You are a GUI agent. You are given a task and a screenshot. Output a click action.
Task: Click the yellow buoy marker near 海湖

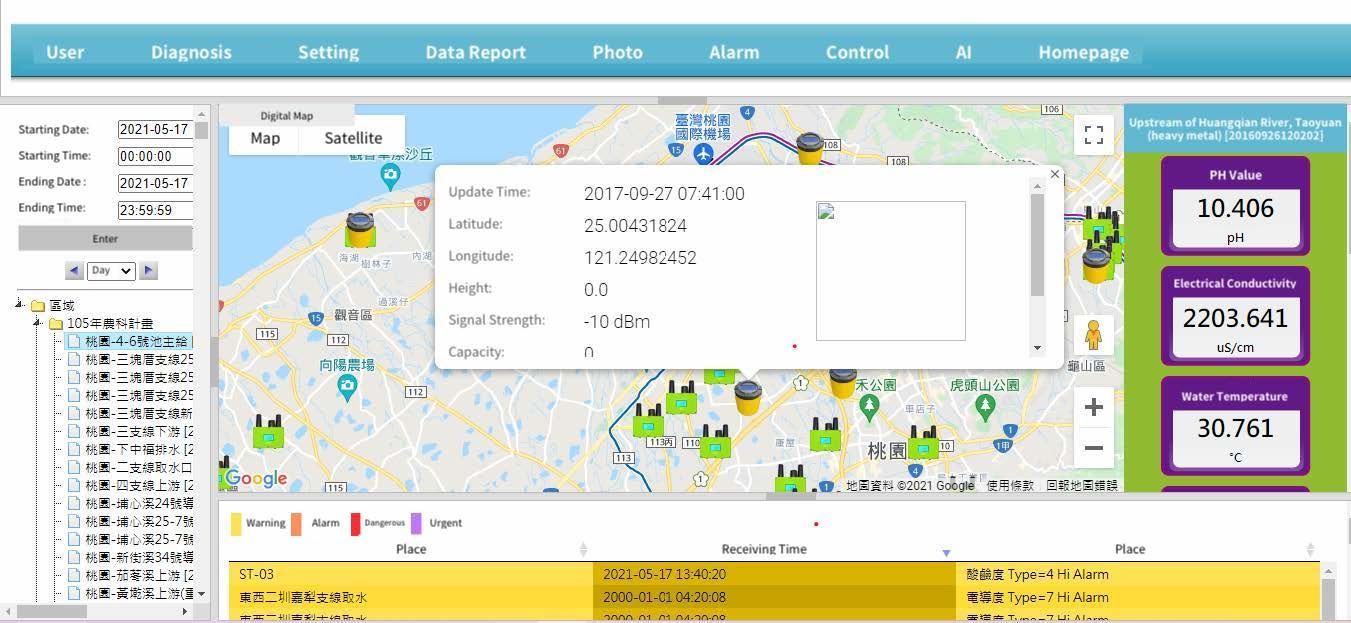[360, 230]
